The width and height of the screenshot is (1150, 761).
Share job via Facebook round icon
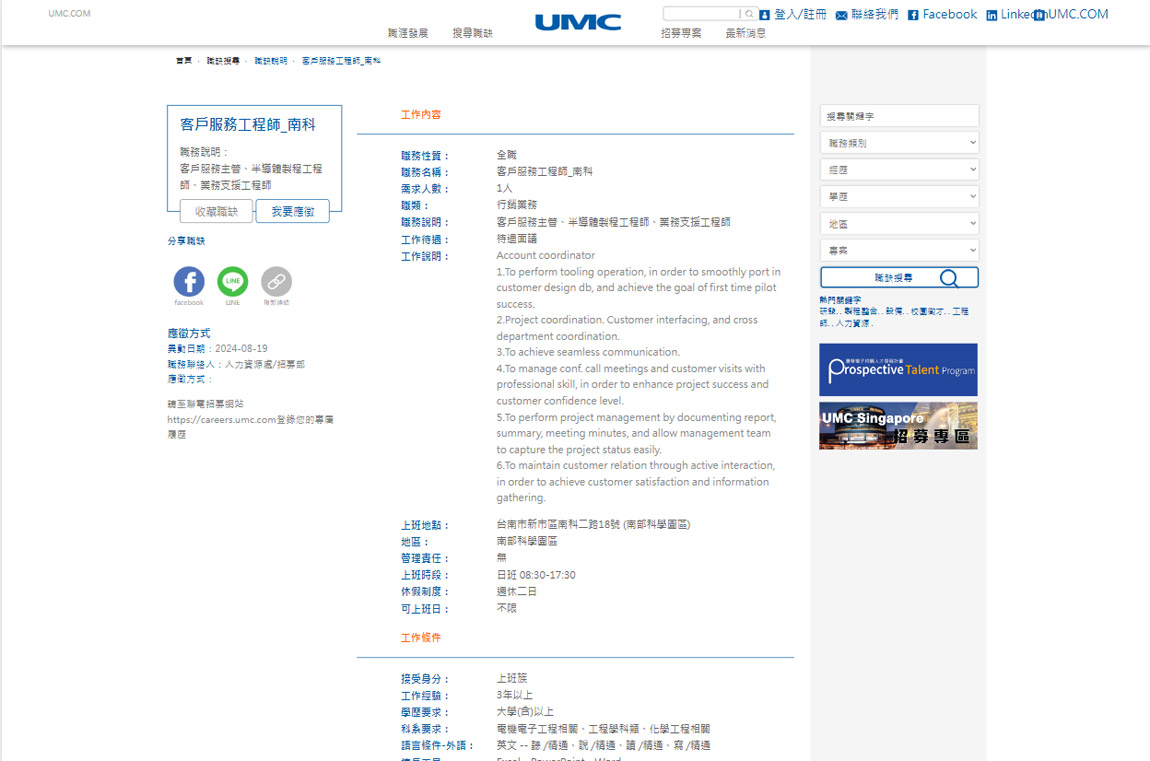(x=189, y=281)
